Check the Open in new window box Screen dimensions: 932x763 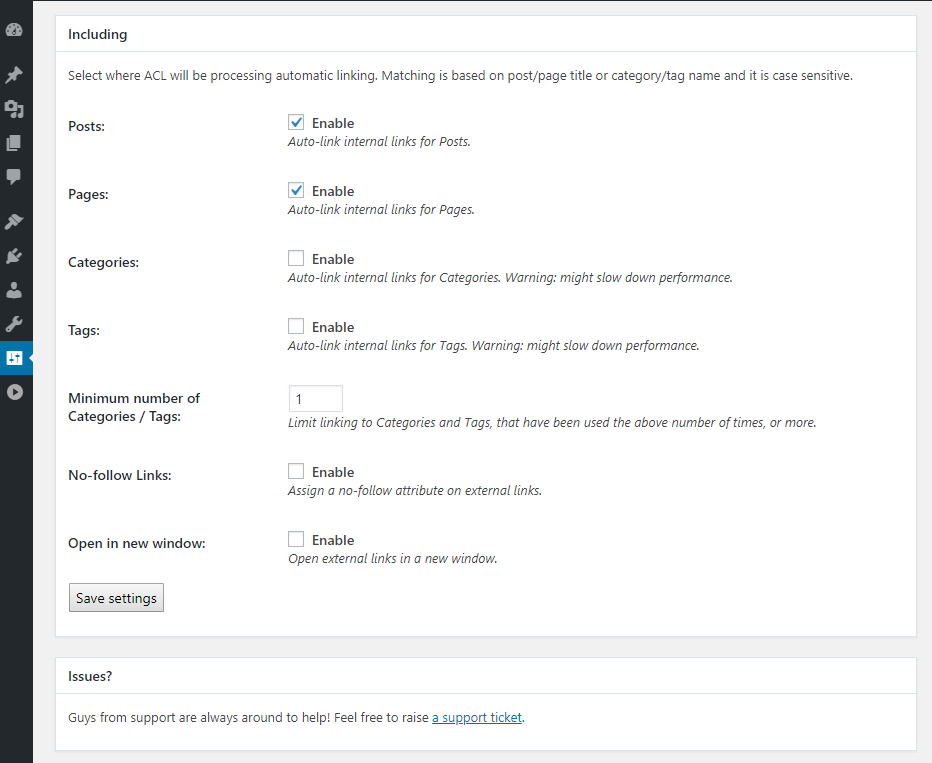click(296, 540)
